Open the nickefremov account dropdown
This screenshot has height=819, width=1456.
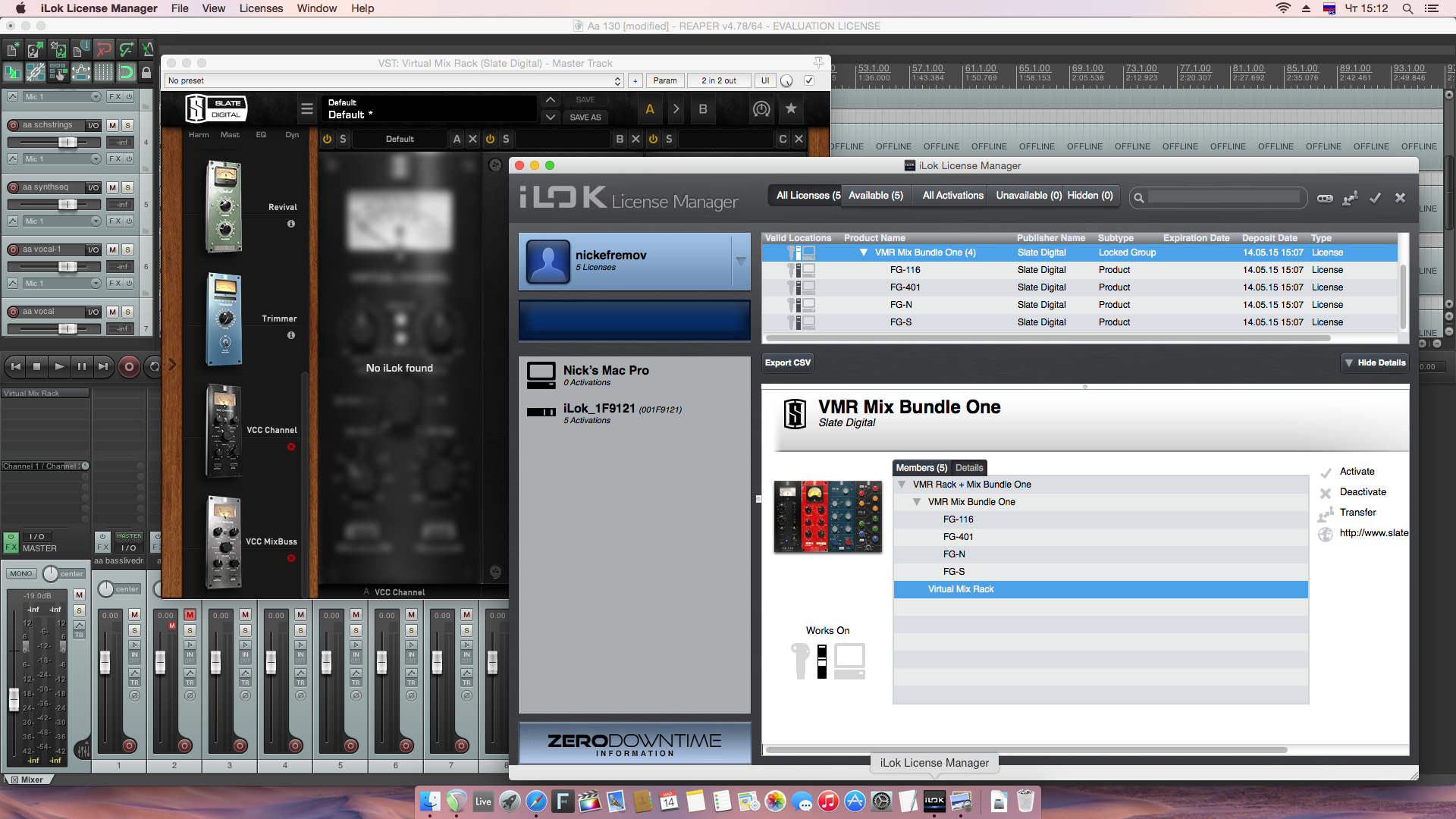pos(740,261)
